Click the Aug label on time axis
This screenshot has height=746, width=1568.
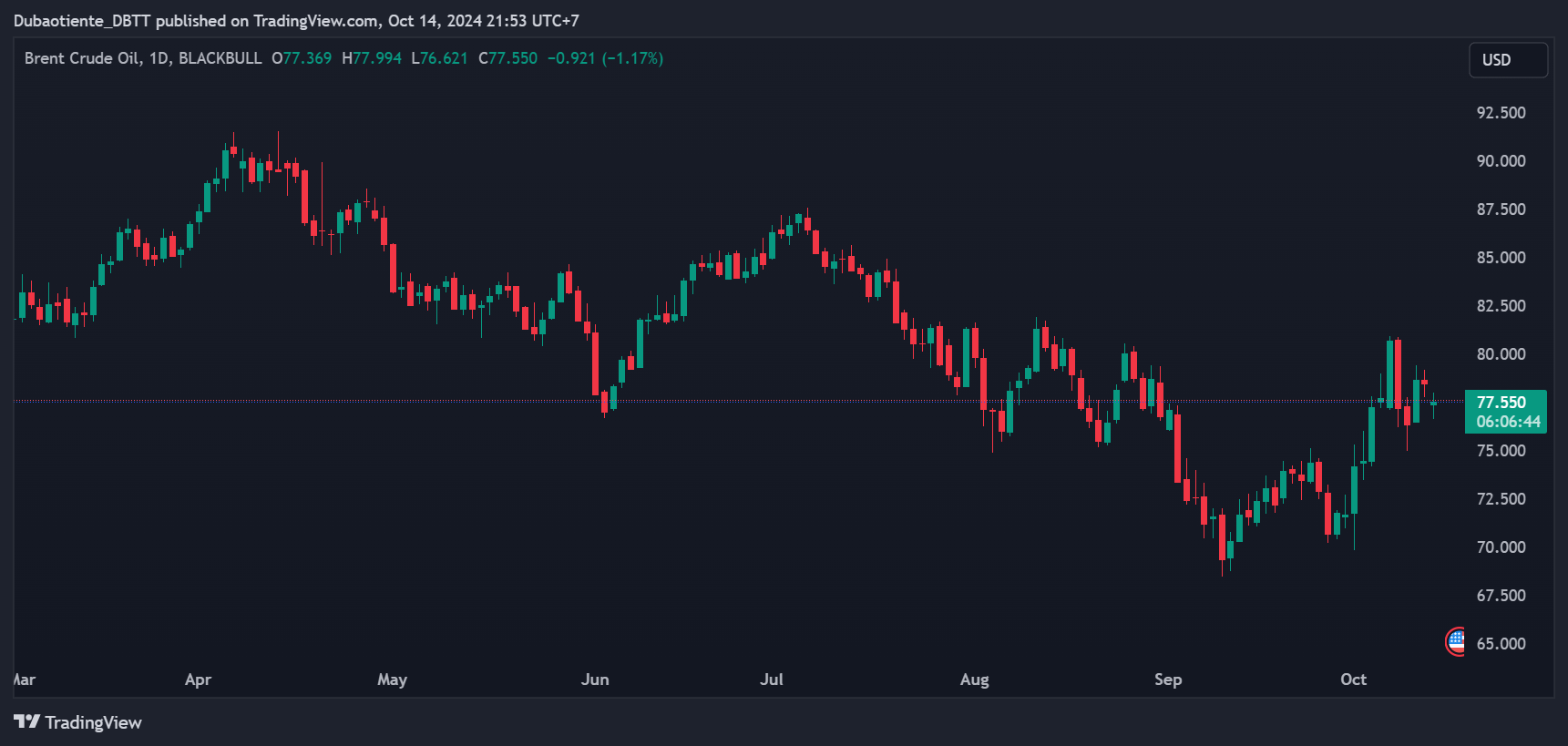tap(974, 680)
